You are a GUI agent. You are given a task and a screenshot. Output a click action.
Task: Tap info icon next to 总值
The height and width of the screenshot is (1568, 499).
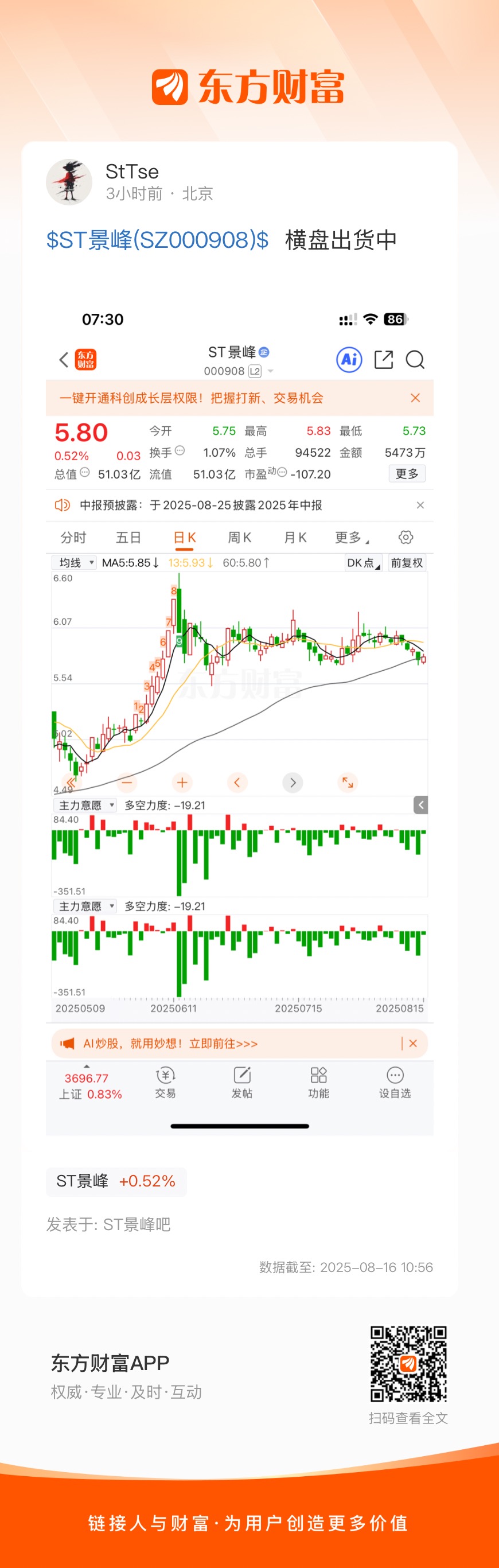tap(84, 472)
